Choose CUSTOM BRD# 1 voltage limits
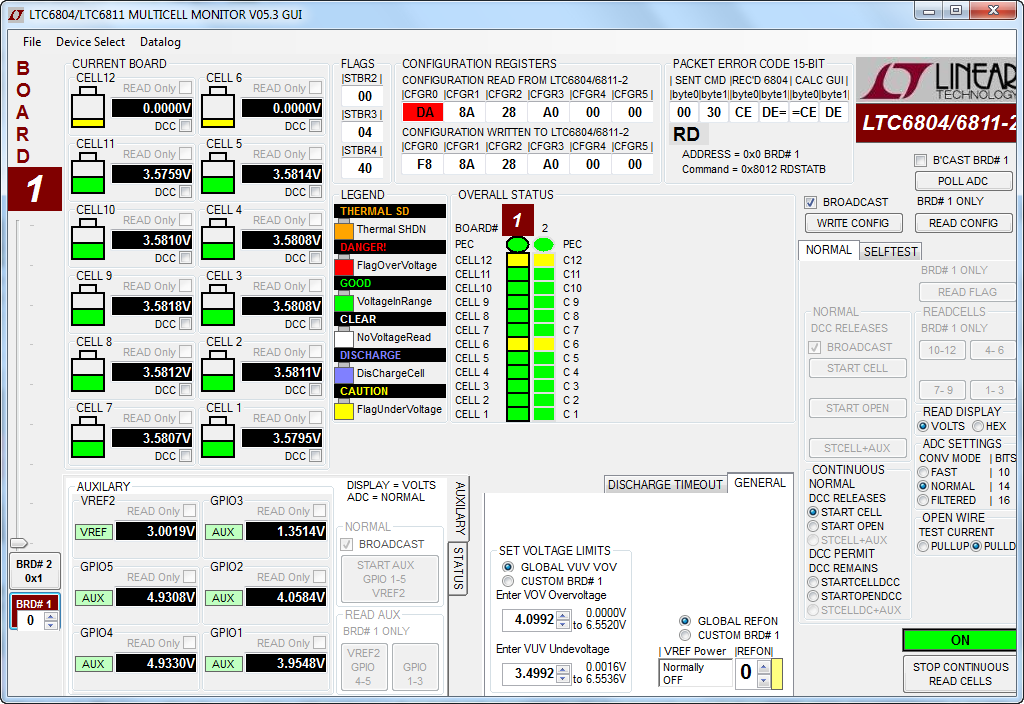 [508, 581]
